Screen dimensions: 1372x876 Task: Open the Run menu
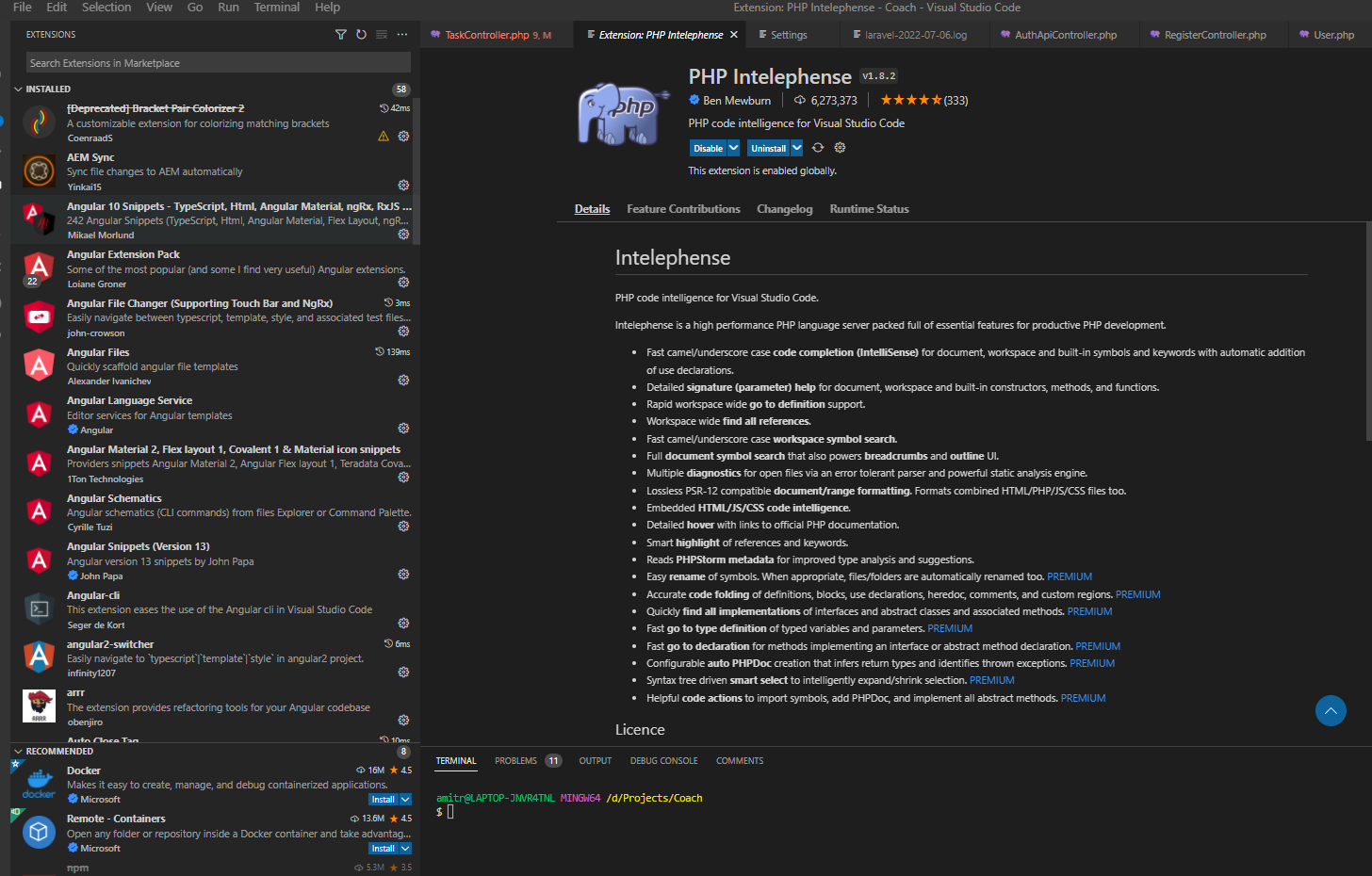[227, 8]
